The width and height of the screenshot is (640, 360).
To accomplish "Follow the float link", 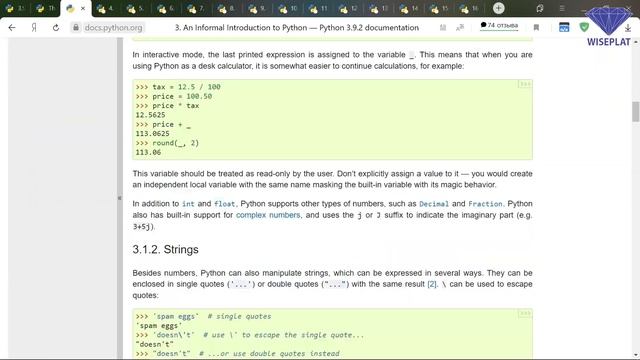I will tap(224, 204).
